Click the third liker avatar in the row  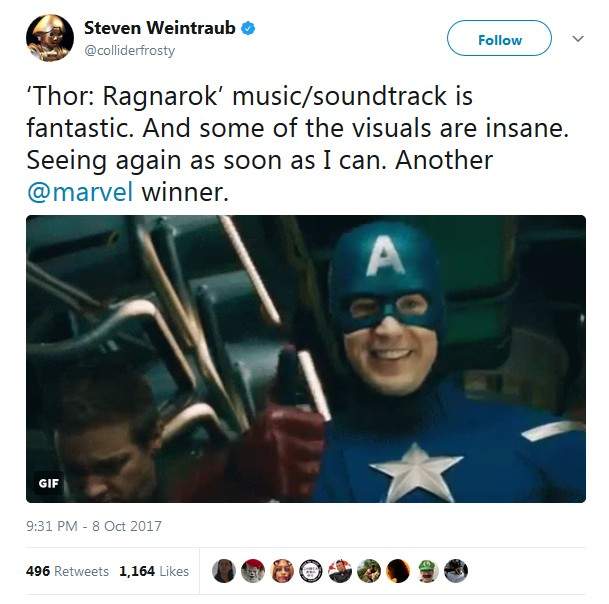(283, 570)
